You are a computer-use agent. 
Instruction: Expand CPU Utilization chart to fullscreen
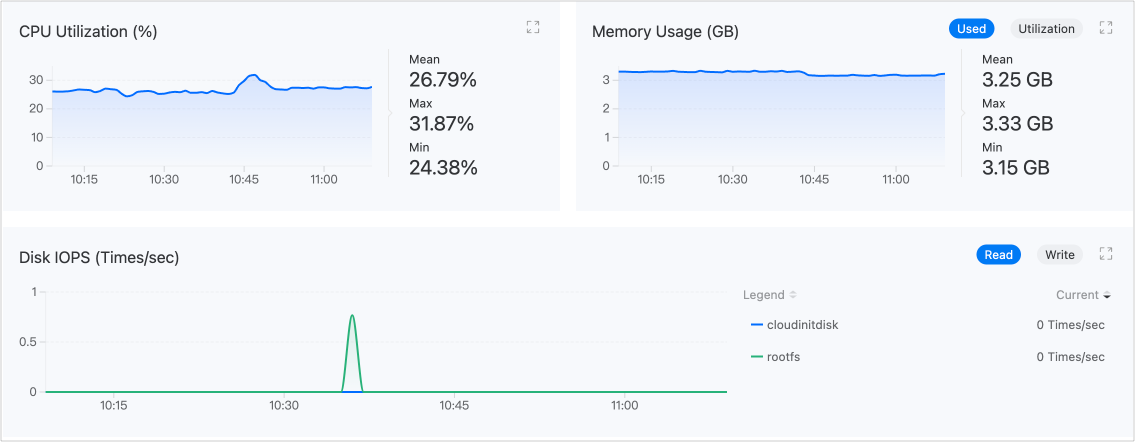pos(533,28)
